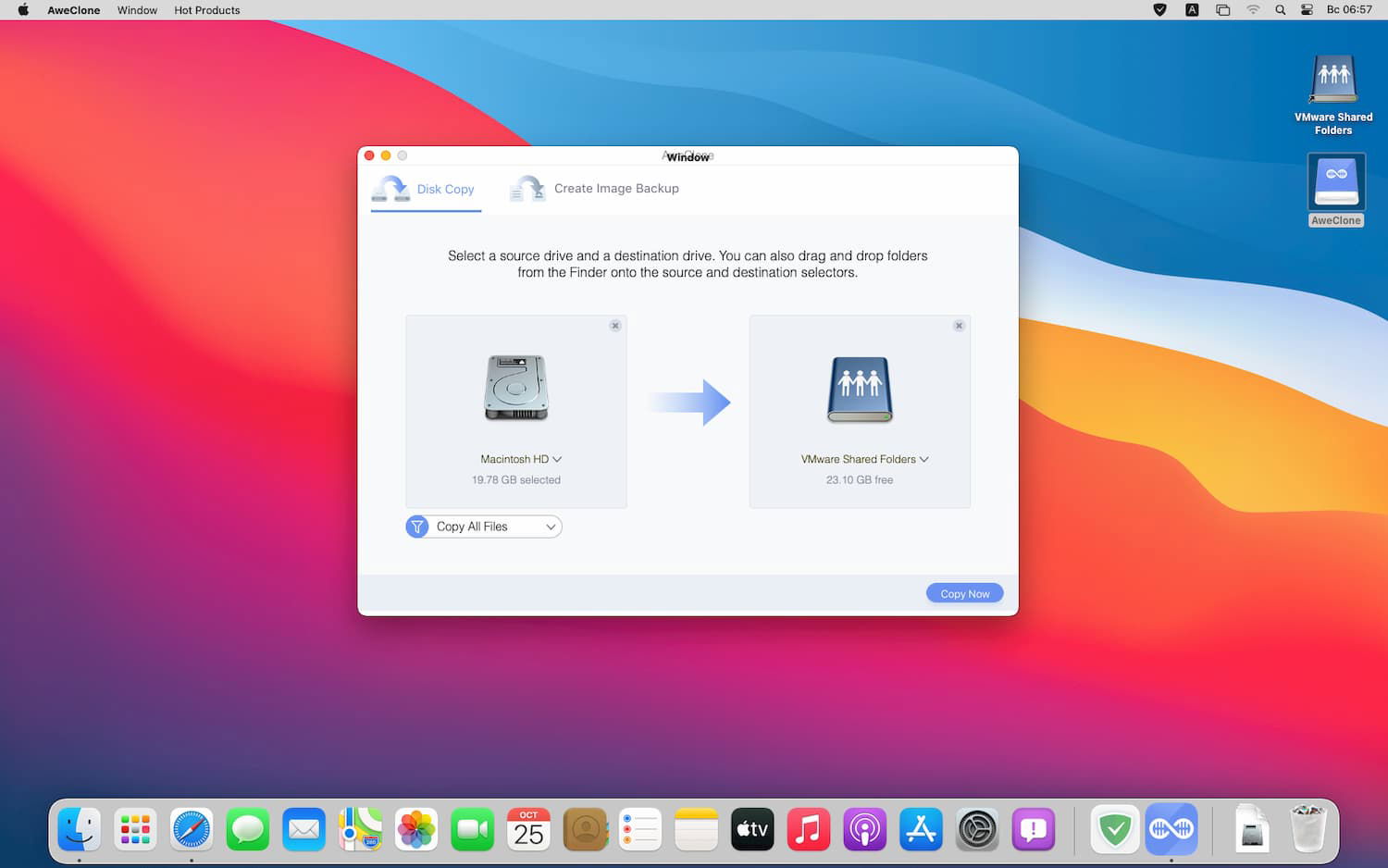The image size is (1388, 868).
Task: Open Spotlight search
Action: 1281,10
